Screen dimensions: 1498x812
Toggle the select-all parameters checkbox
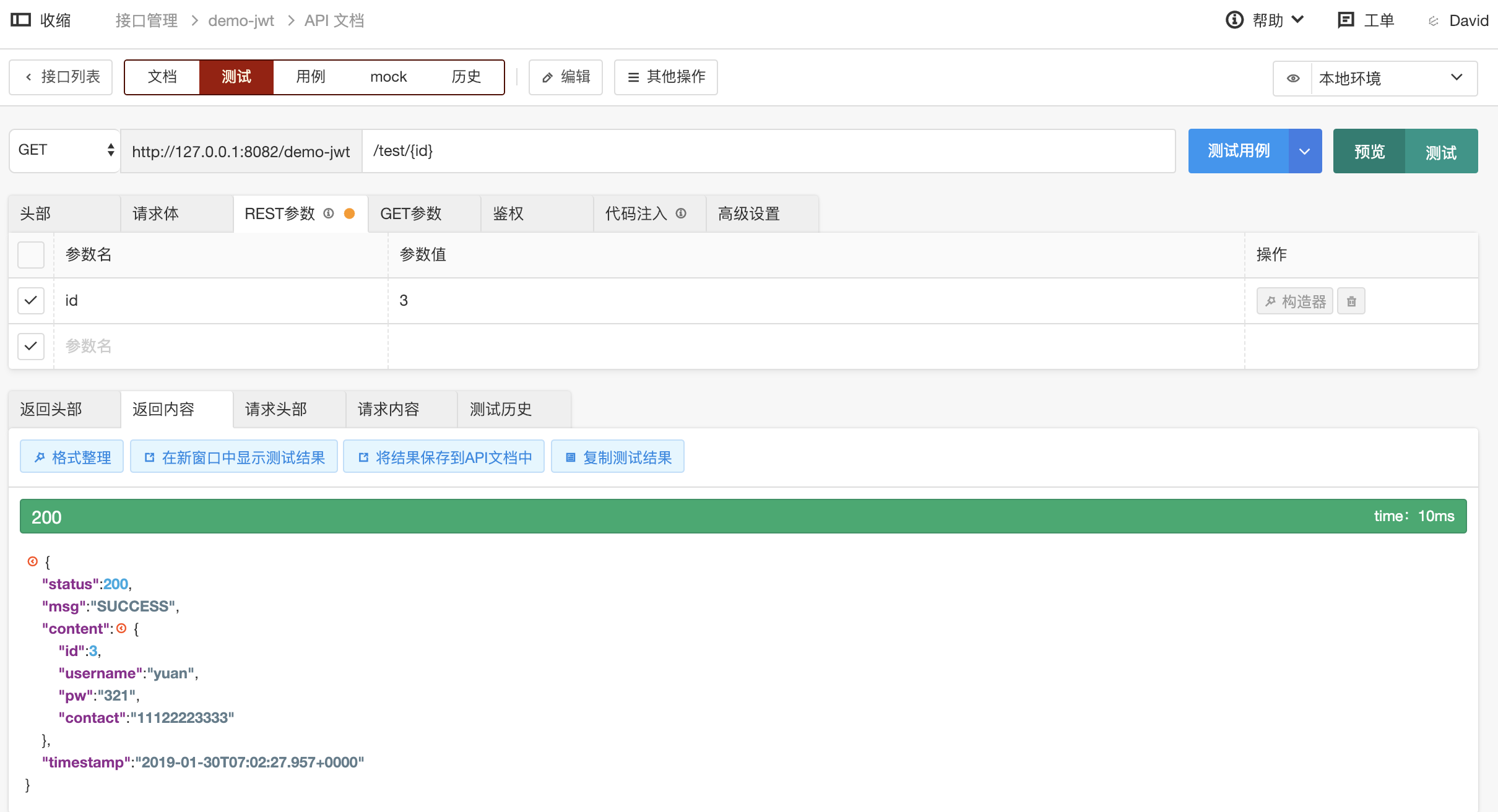30,254
